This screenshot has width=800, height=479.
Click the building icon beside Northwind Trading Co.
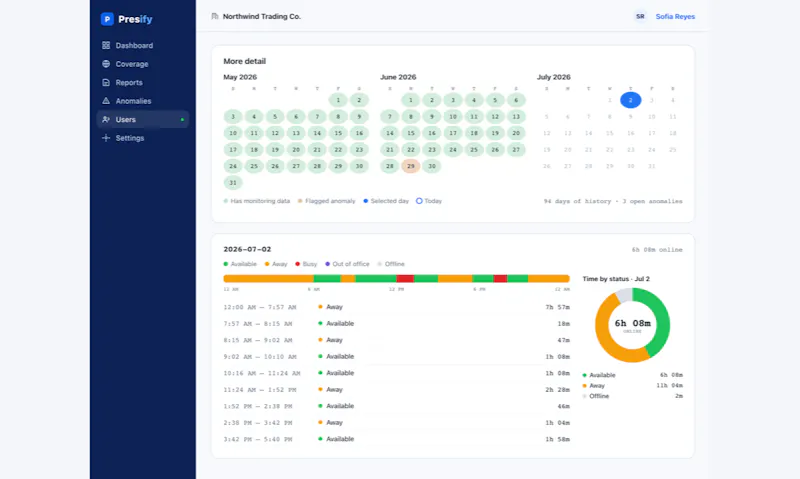[x=215, y=16]
